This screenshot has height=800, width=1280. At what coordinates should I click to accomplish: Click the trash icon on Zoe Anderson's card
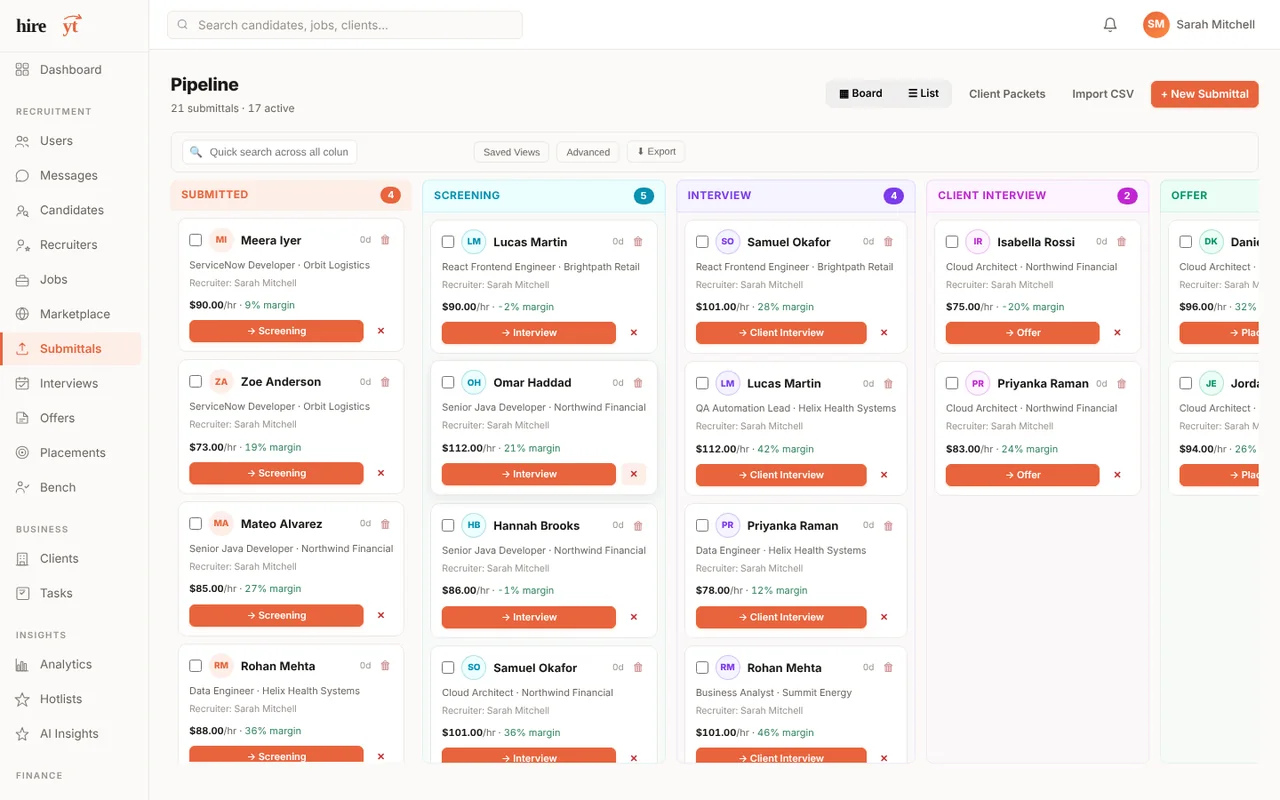pos(386,382)
